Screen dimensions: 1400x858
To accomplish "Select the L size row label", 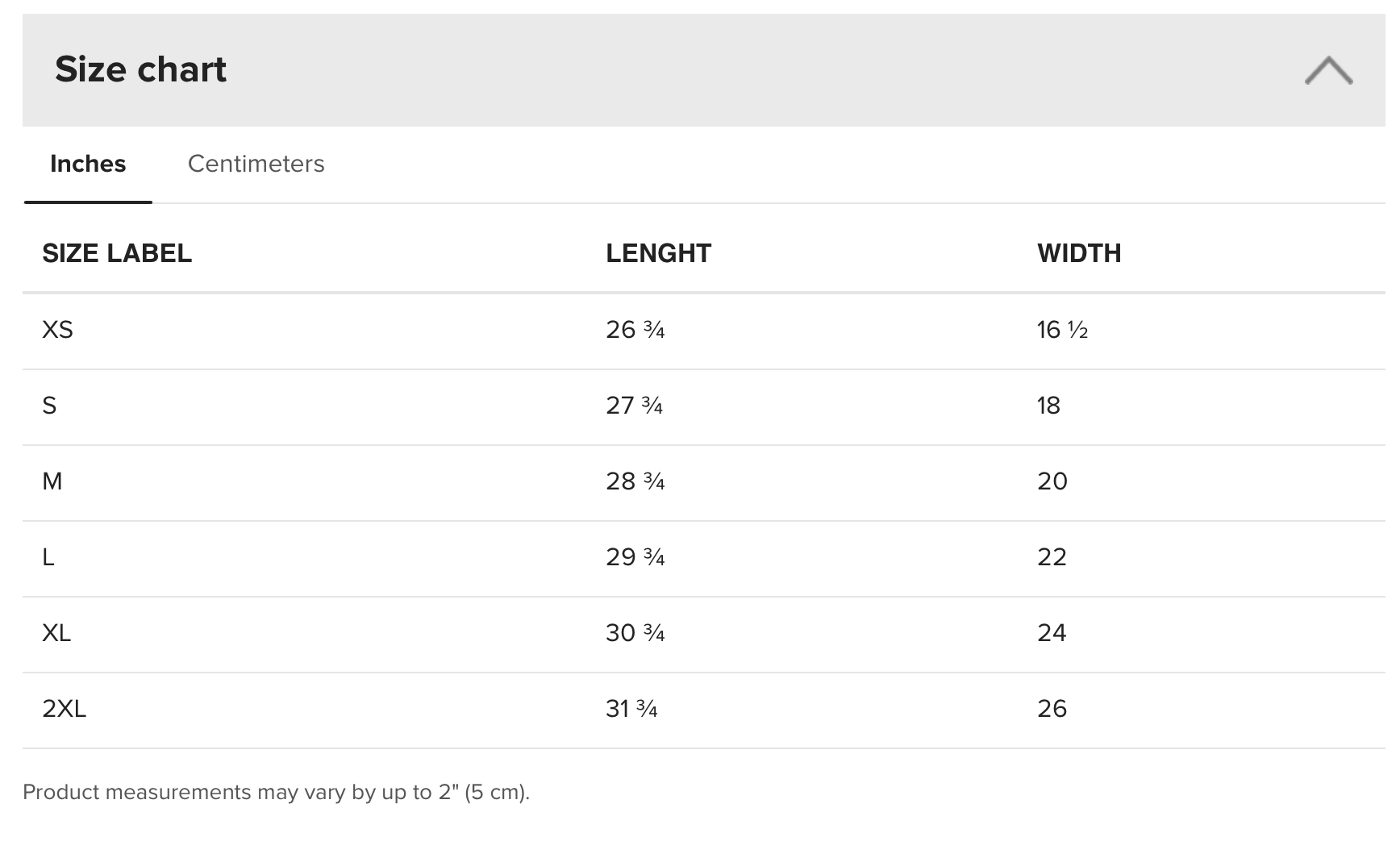I will click(x=48, y=557).
